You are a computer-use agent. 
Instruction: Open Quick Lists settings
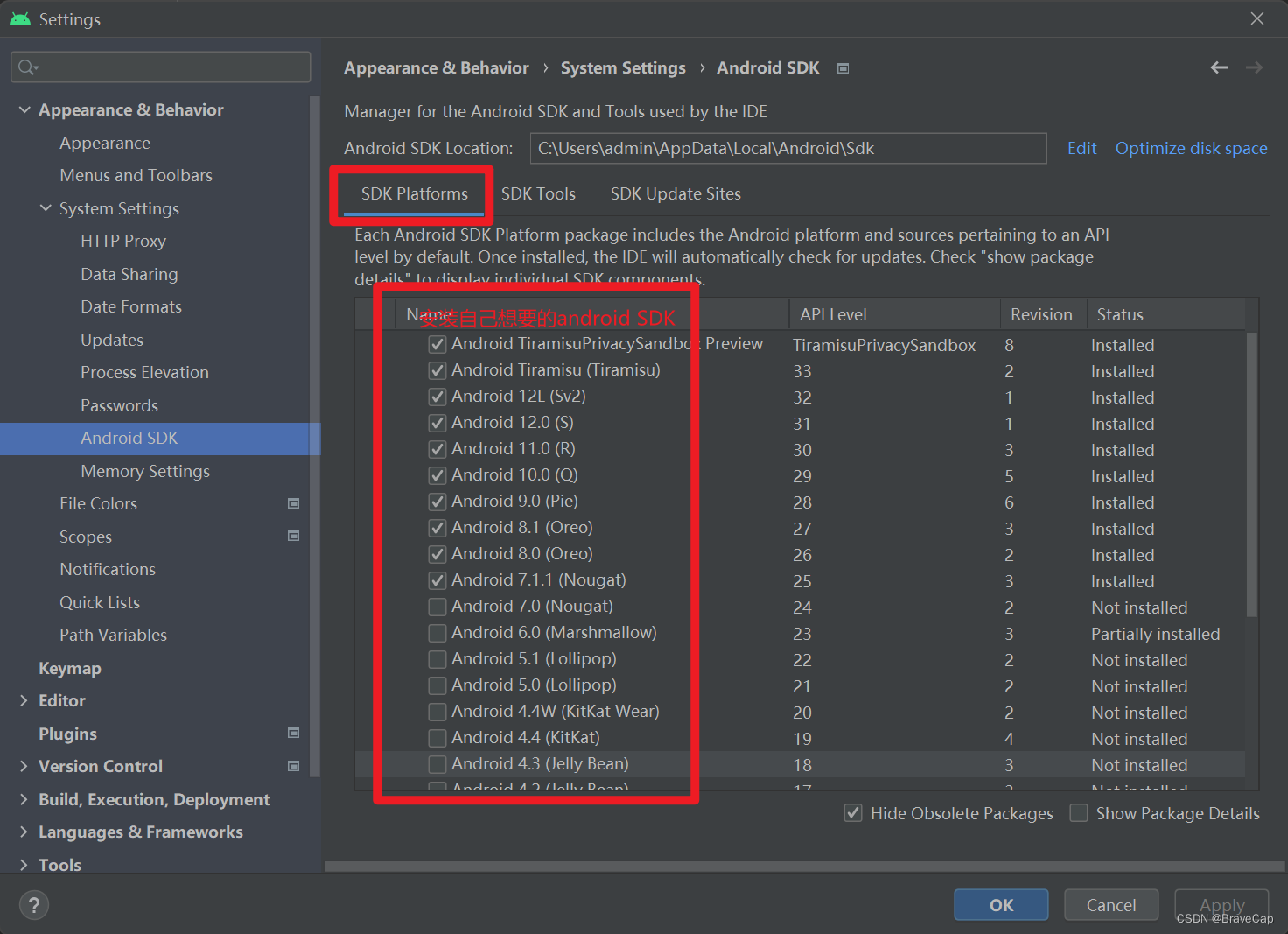(x=100, y=602)
